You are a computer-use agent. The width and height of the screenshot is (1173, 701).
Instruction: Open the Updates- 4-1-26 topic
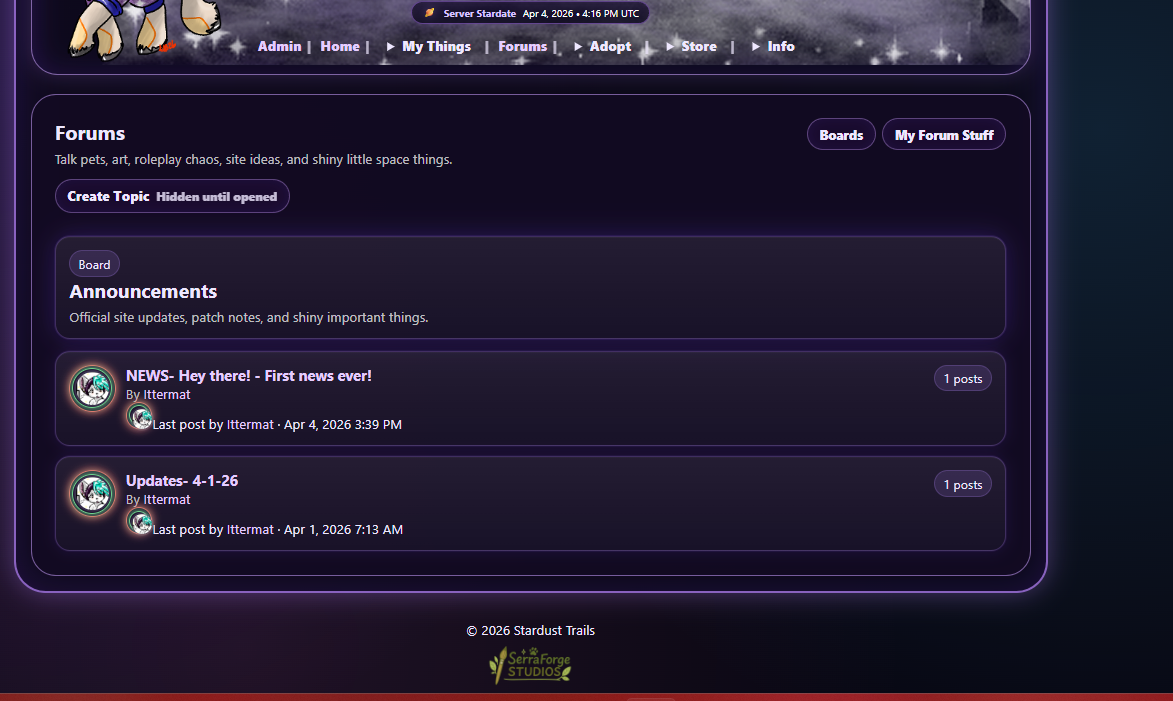(182, 480)
